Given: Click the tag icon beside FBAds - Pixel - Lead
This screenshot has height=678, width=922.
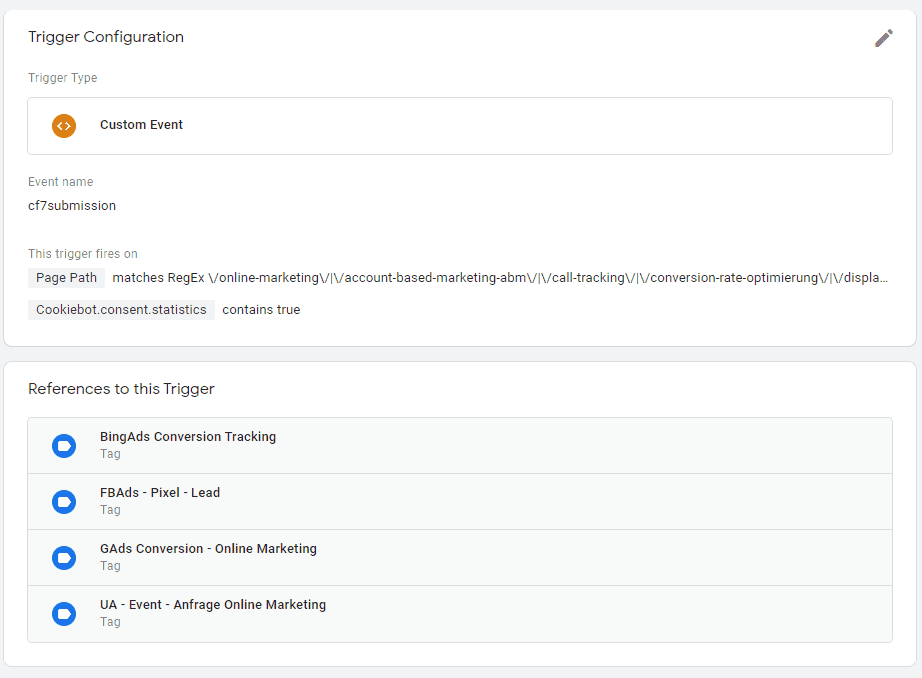Looking at the screenshot, I should click(64, 502).
